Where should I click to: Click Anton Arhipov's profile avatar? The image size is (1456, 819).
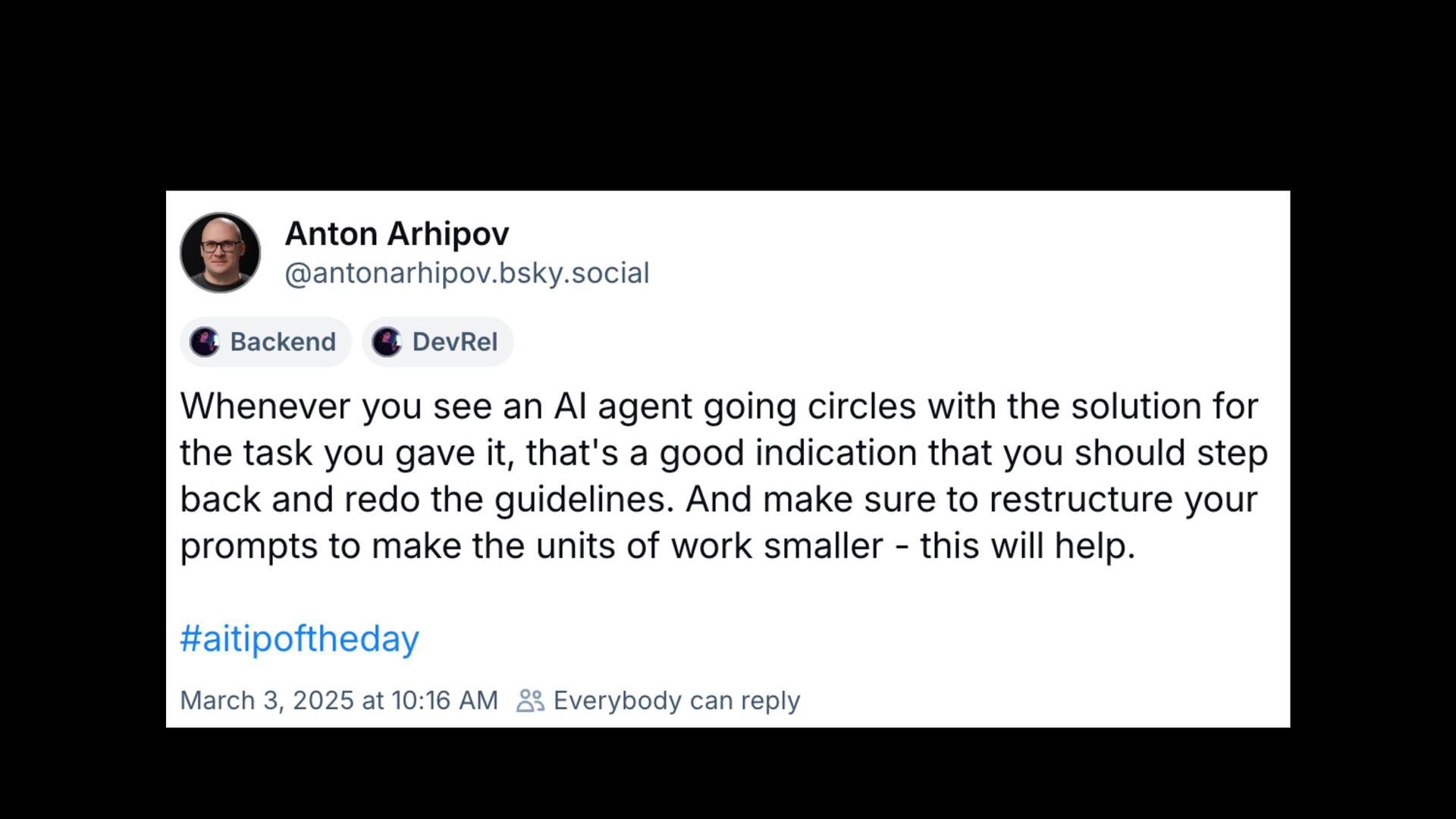click(x=220, y=253)
